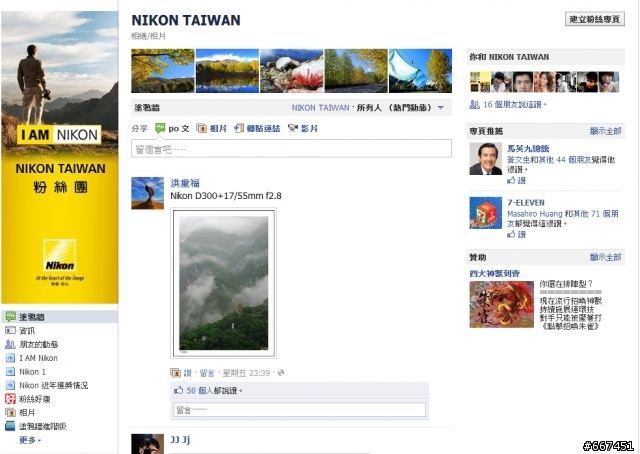Click the 轉貼連結 link share icon
The height and width of the screenshot is (454, 640).
(x=239, y=128)
